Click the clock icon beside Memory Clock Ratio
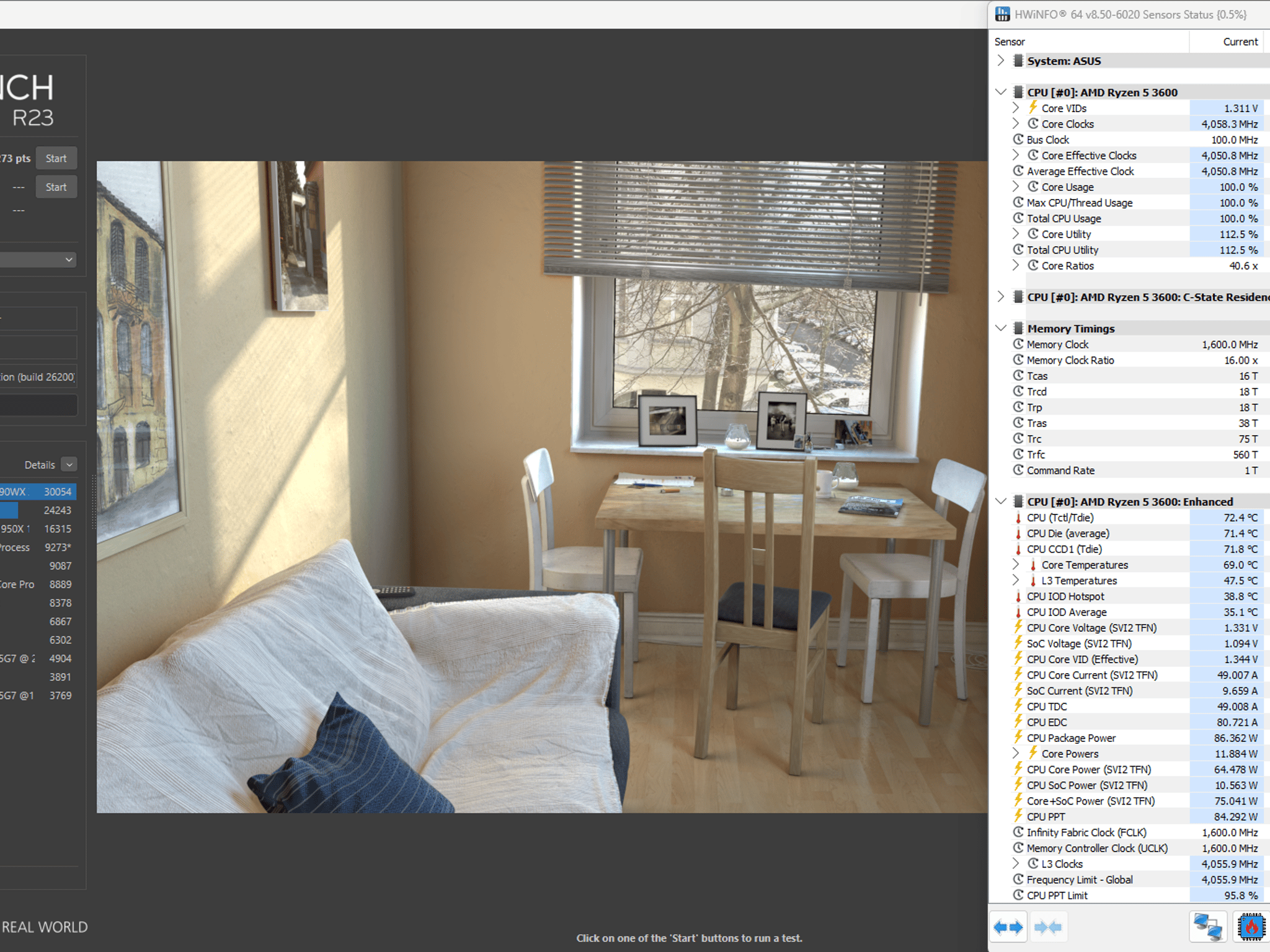 tap(1018, 360)
